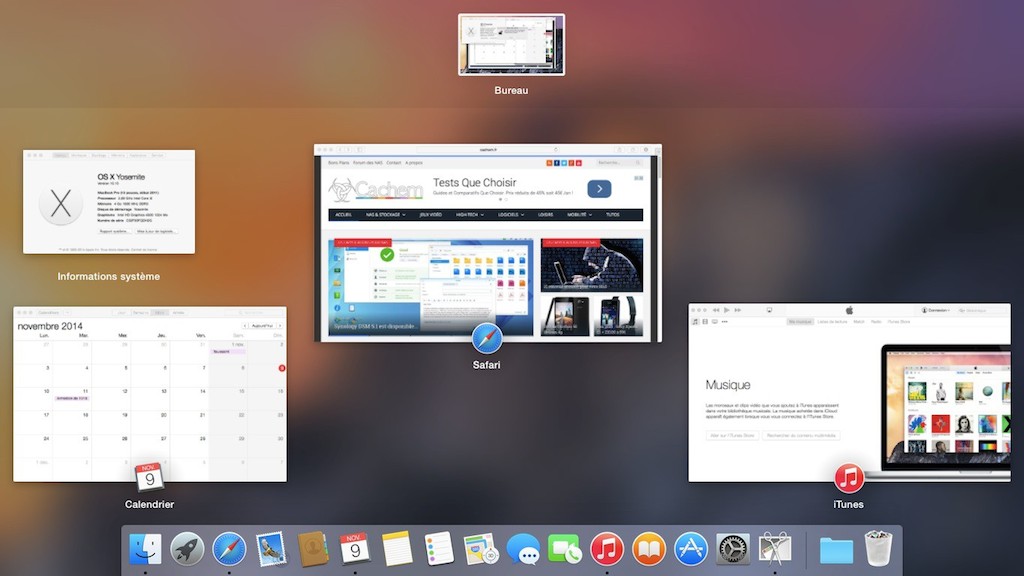Open FaceTime green icon in Dock
The width and height of the screenshot is (1024, 576).
[565, 549]
